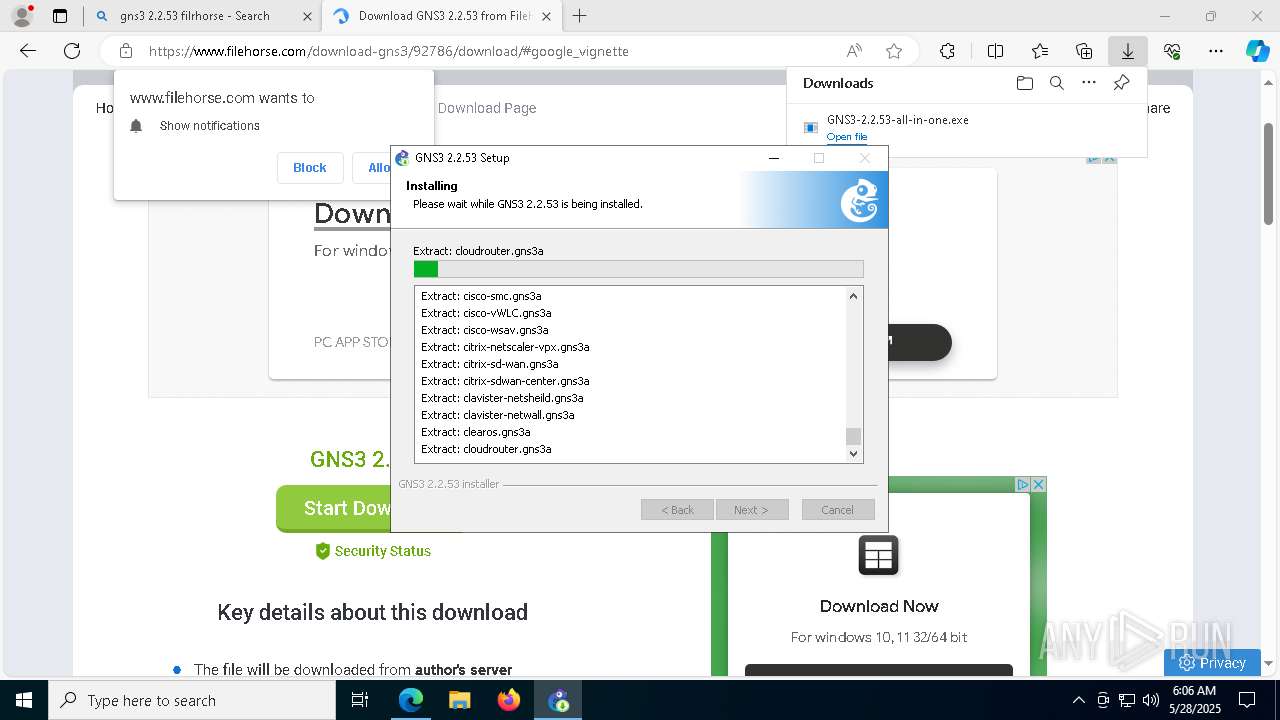This screenshot has width=1280, height=720.
Task: Open the network tray icon
Action: (1127, 700)
